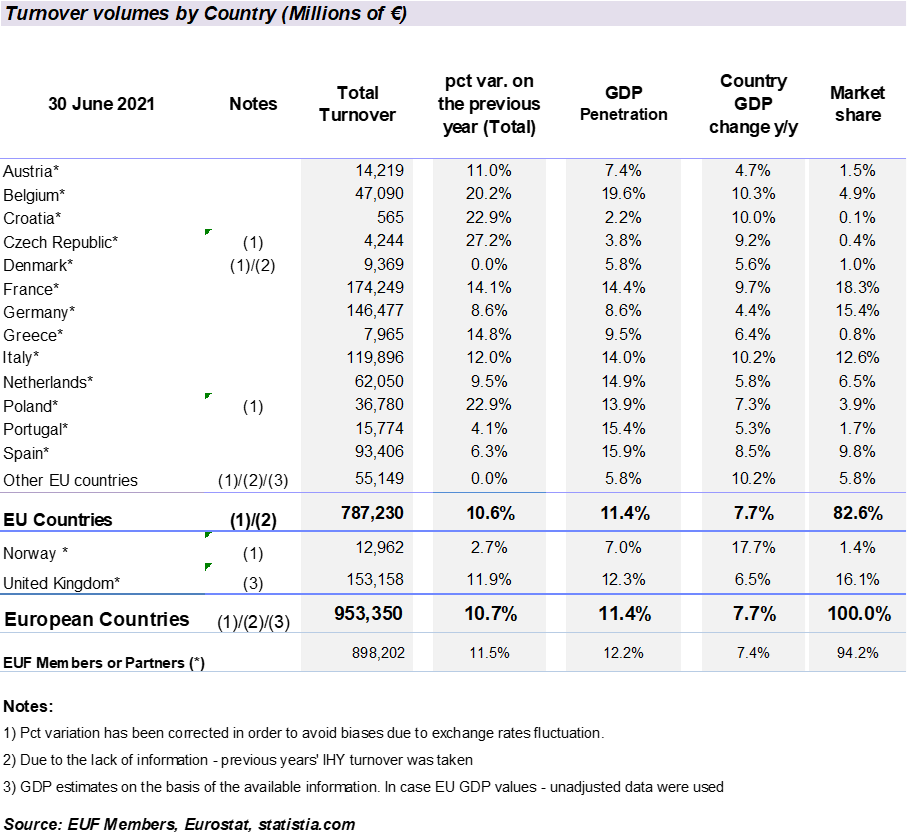Click the bold subtotal cell 787,230
Image resolution: width=907 pixels, height=838 pixels.
pos(357,513)
